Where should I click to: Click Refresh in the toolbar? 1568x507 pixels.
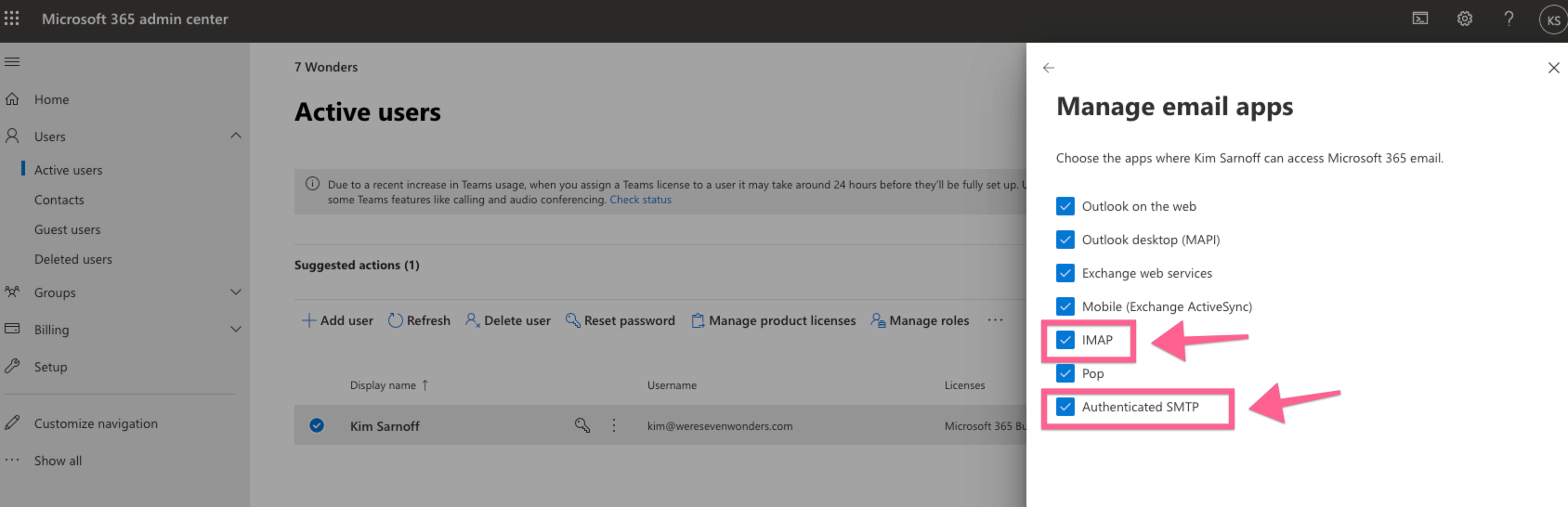click(x=419, y=320)
